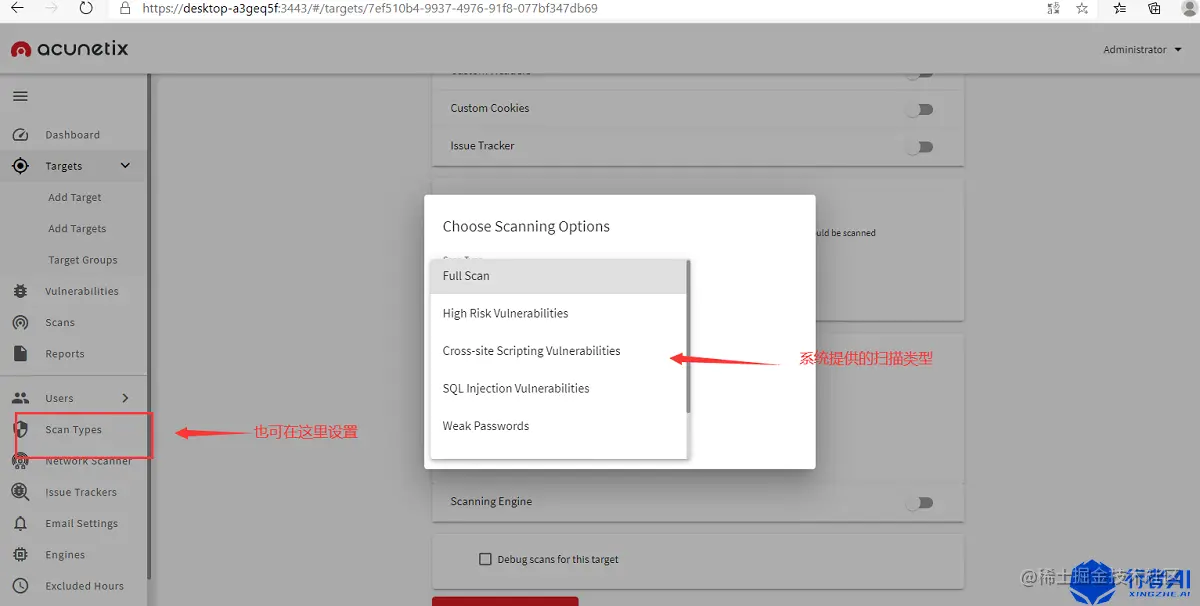Click the Reports sidebar label

(x=65, y=354)
